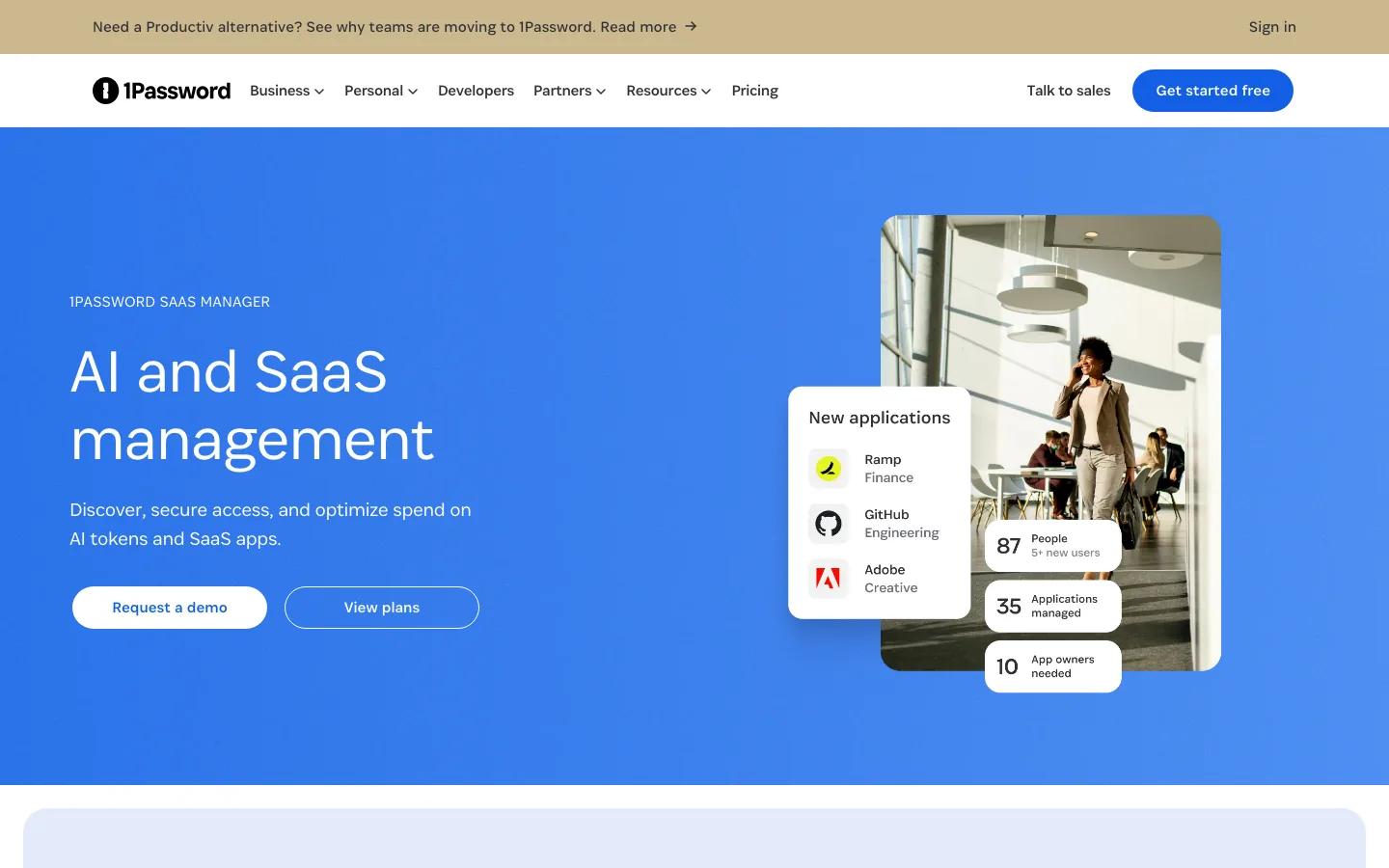The width and height of the screenshot is (1389, 868).
Task: Click the 10 App owners needed card
Action: (1053, 666)
